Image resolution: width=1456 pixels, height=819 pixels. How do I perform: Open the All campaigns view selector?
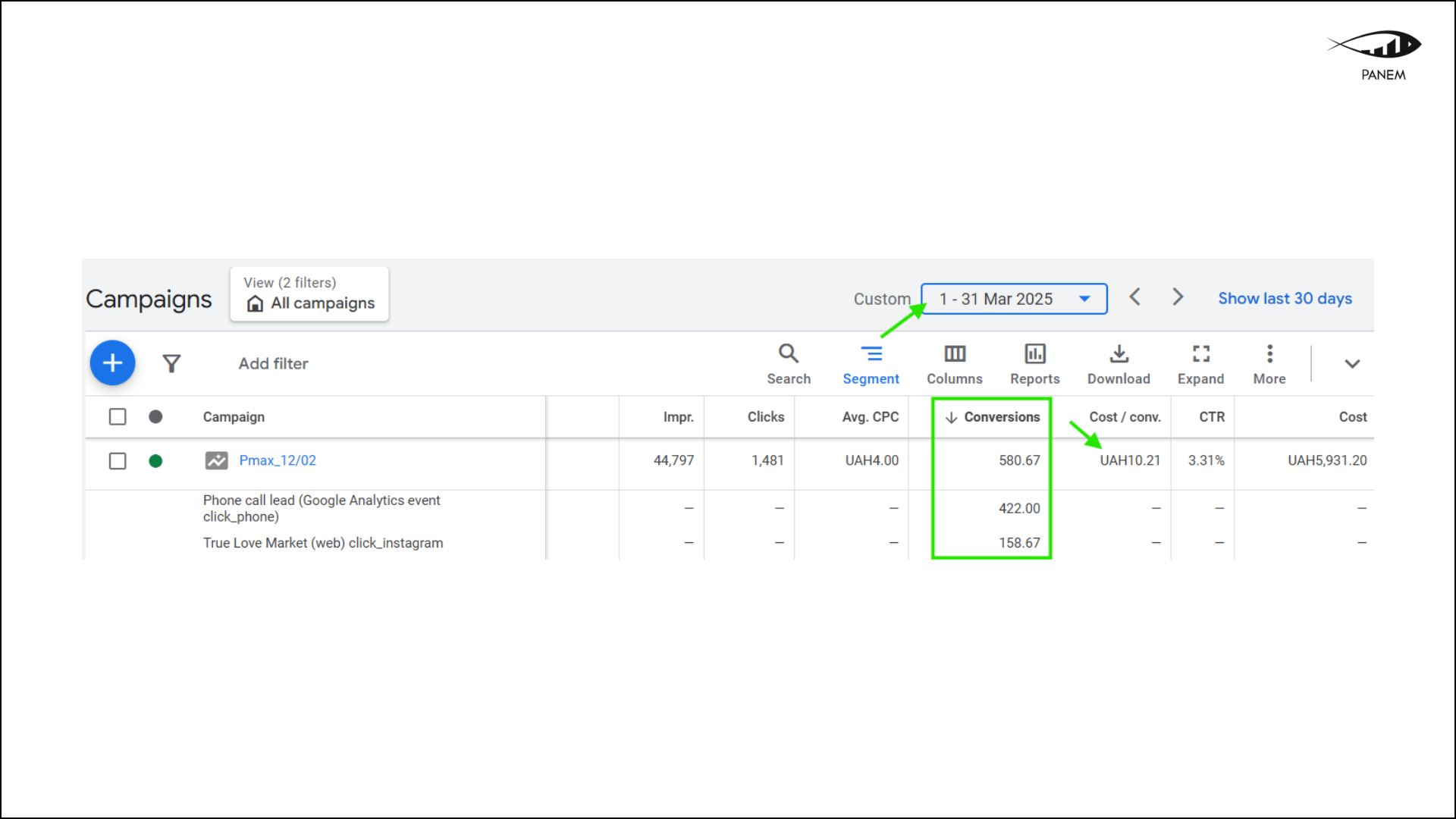(309, 294)
